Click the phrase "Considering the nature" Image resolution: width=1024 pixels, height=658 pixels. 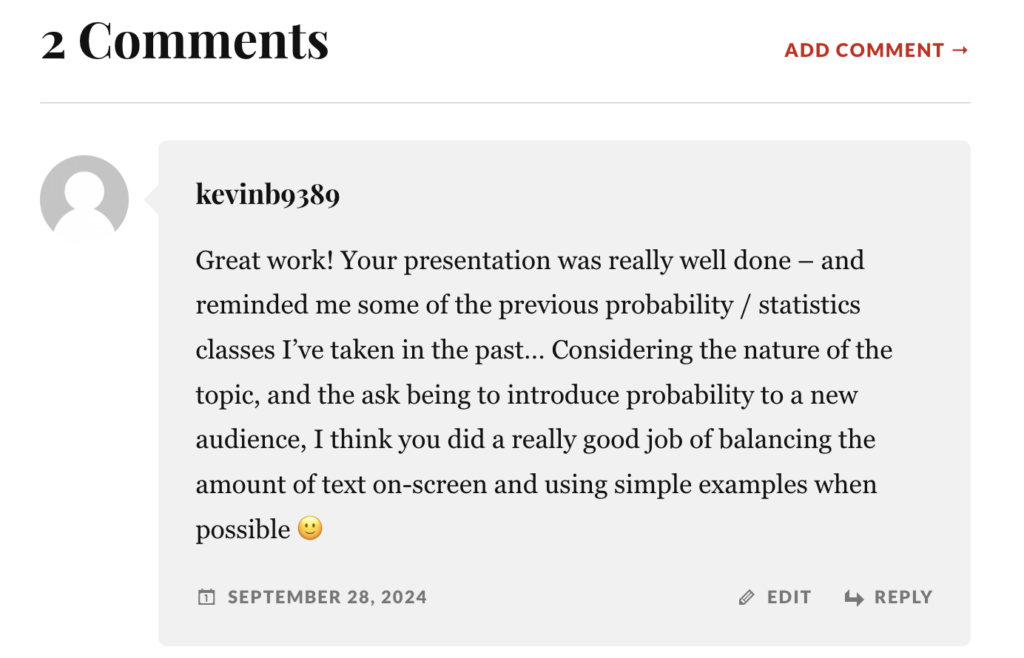click(666, 350)
